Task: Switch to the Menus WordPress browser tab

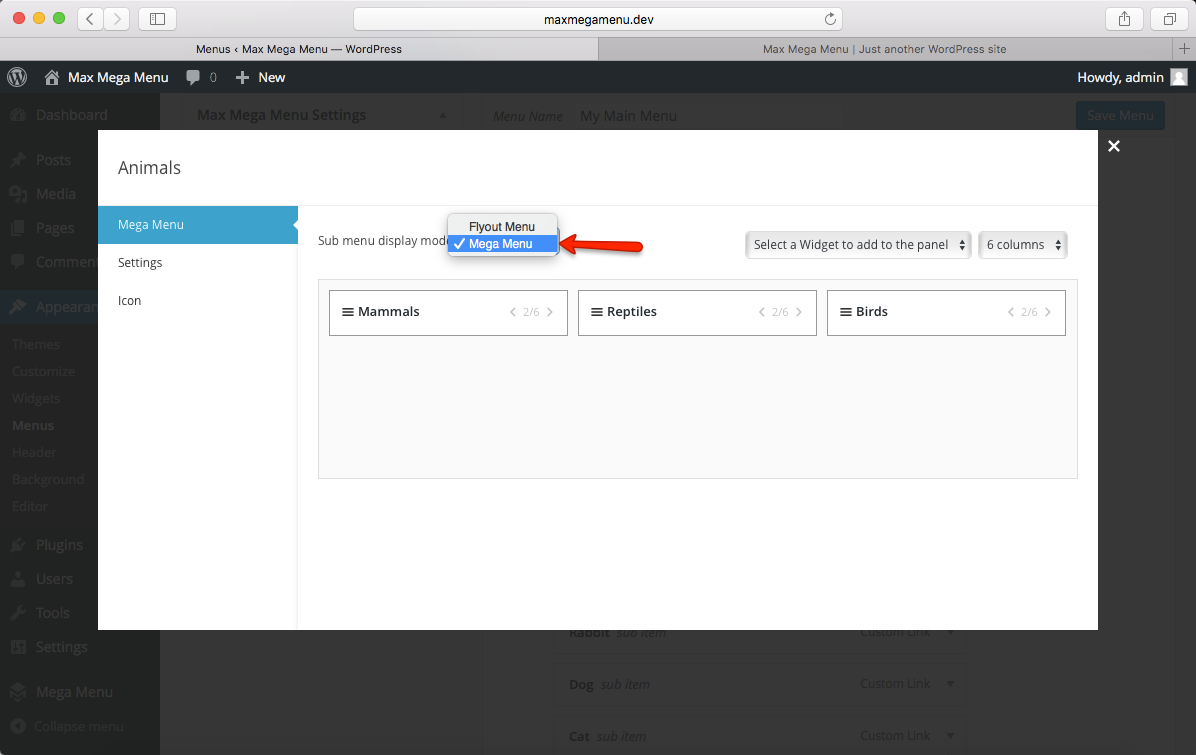Action: 299,49
